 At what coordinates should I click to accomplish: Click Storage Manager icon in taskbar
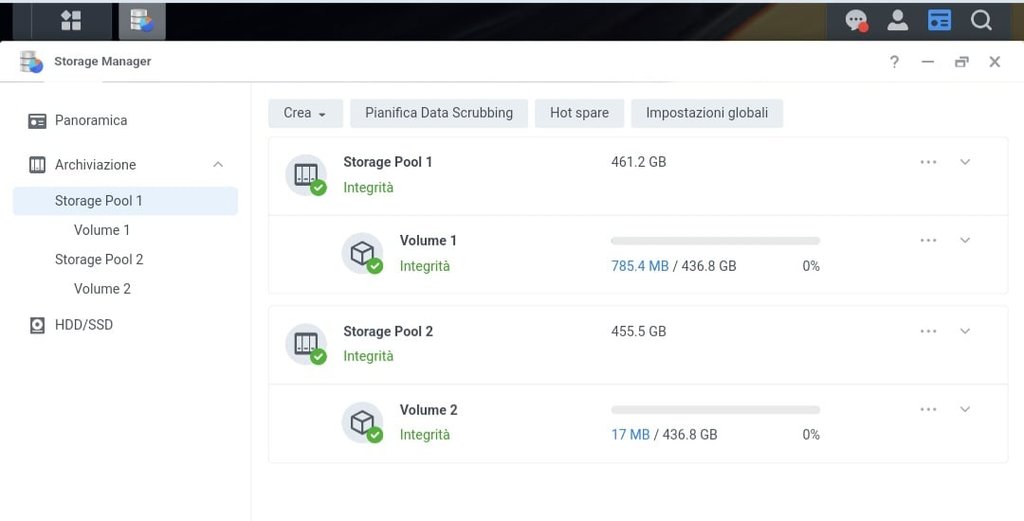pyautogui.click(x=142, y=21)
